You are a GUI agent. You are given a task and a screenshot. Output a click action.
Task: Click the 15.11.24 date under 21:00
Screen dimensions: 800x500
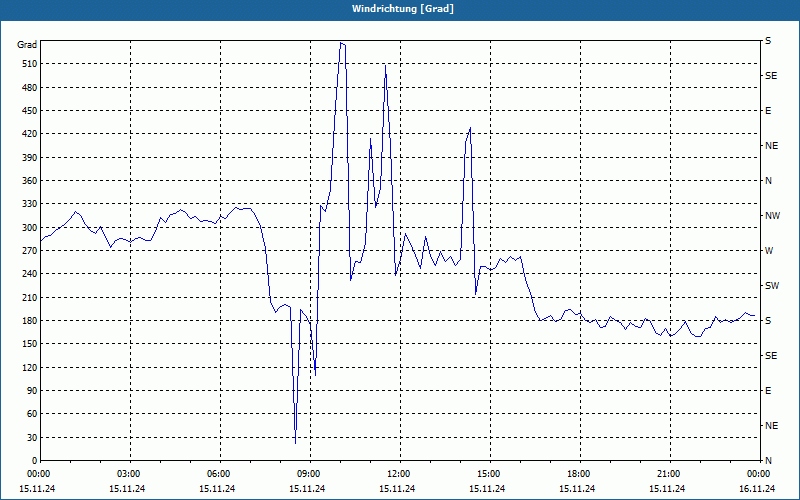click(x=667, y=488)
